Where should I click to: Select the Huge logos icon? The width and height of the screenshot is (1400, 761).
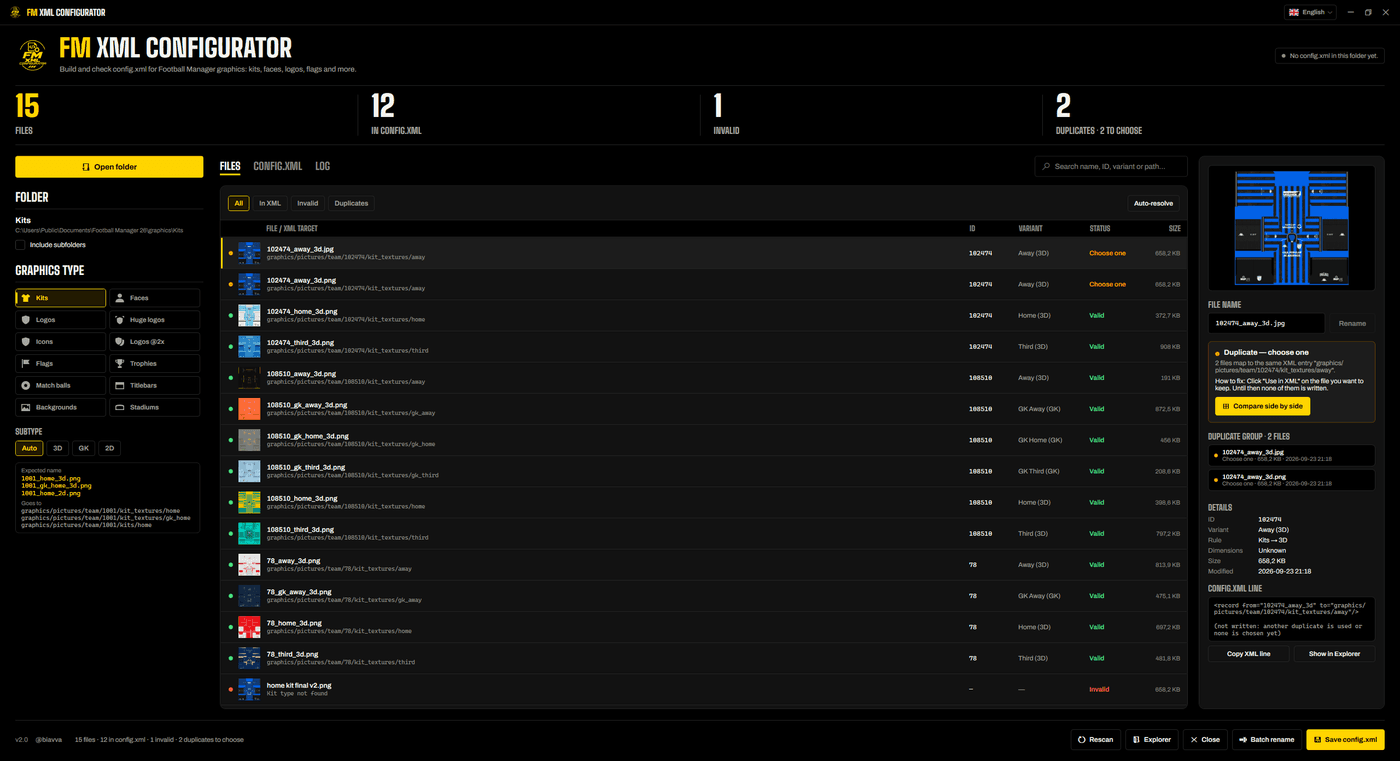click(119, 320)
